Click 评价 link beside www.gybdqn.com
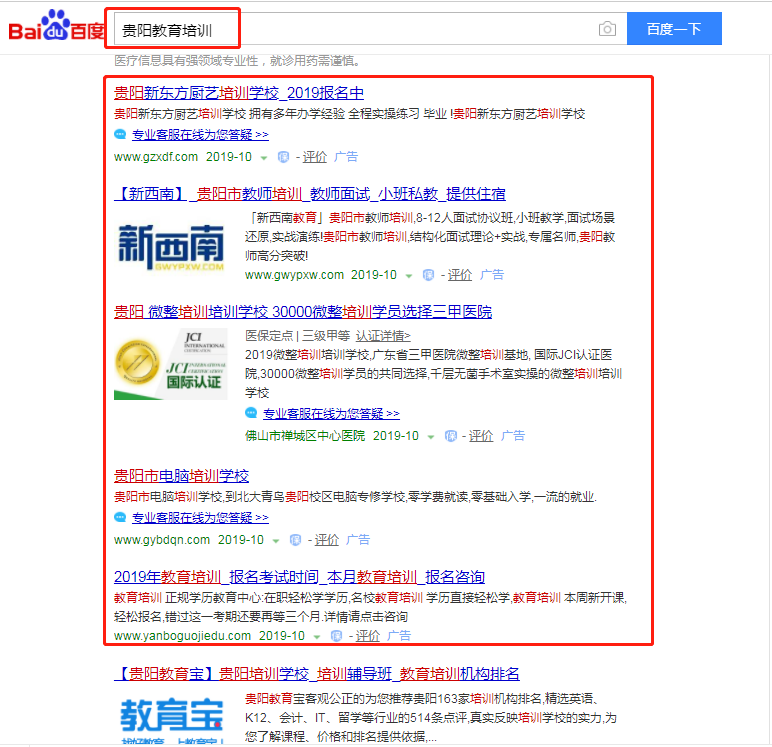772x747 pixels. 326,540
